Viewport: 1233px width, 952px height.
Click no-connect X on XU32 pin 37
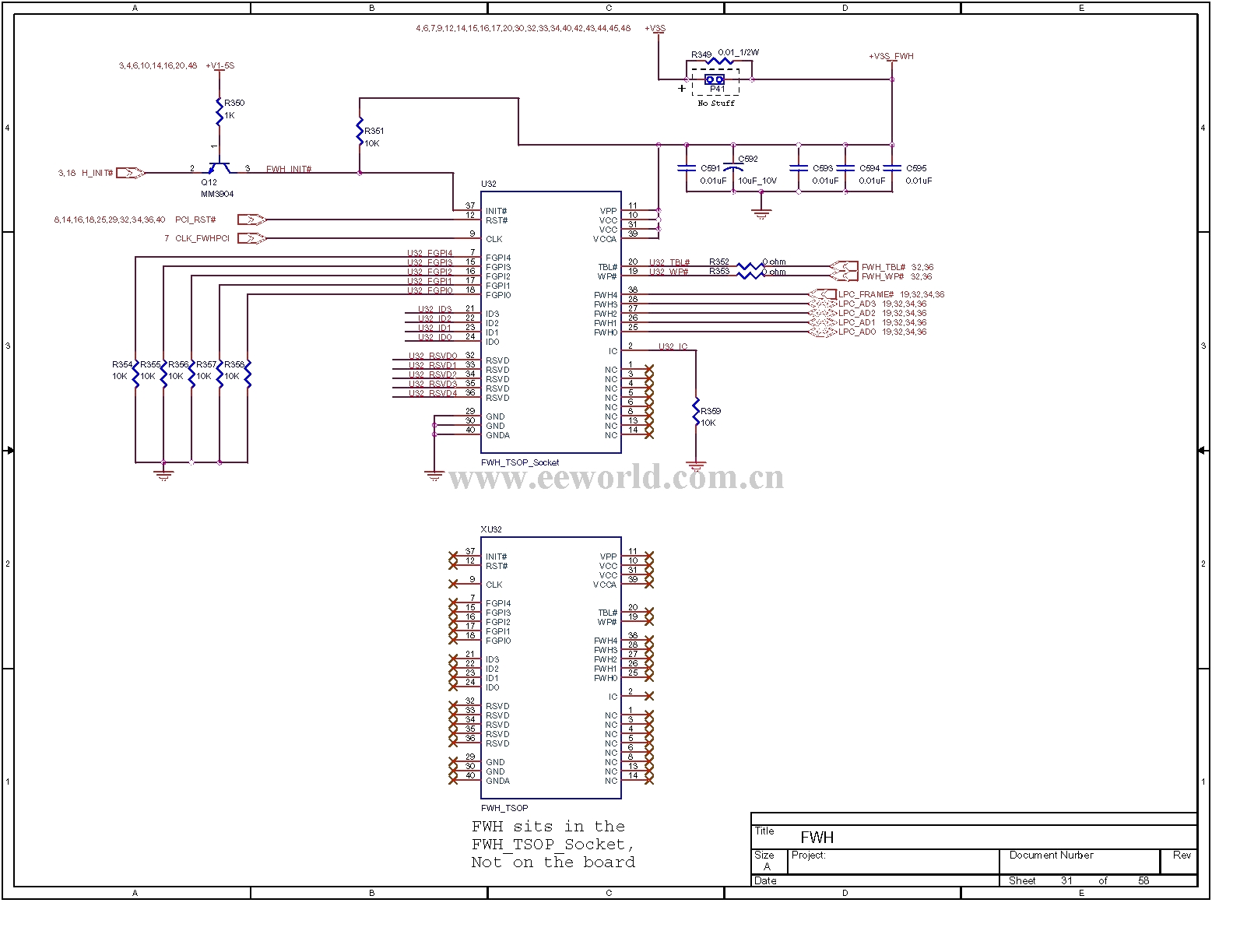(453, 556)
